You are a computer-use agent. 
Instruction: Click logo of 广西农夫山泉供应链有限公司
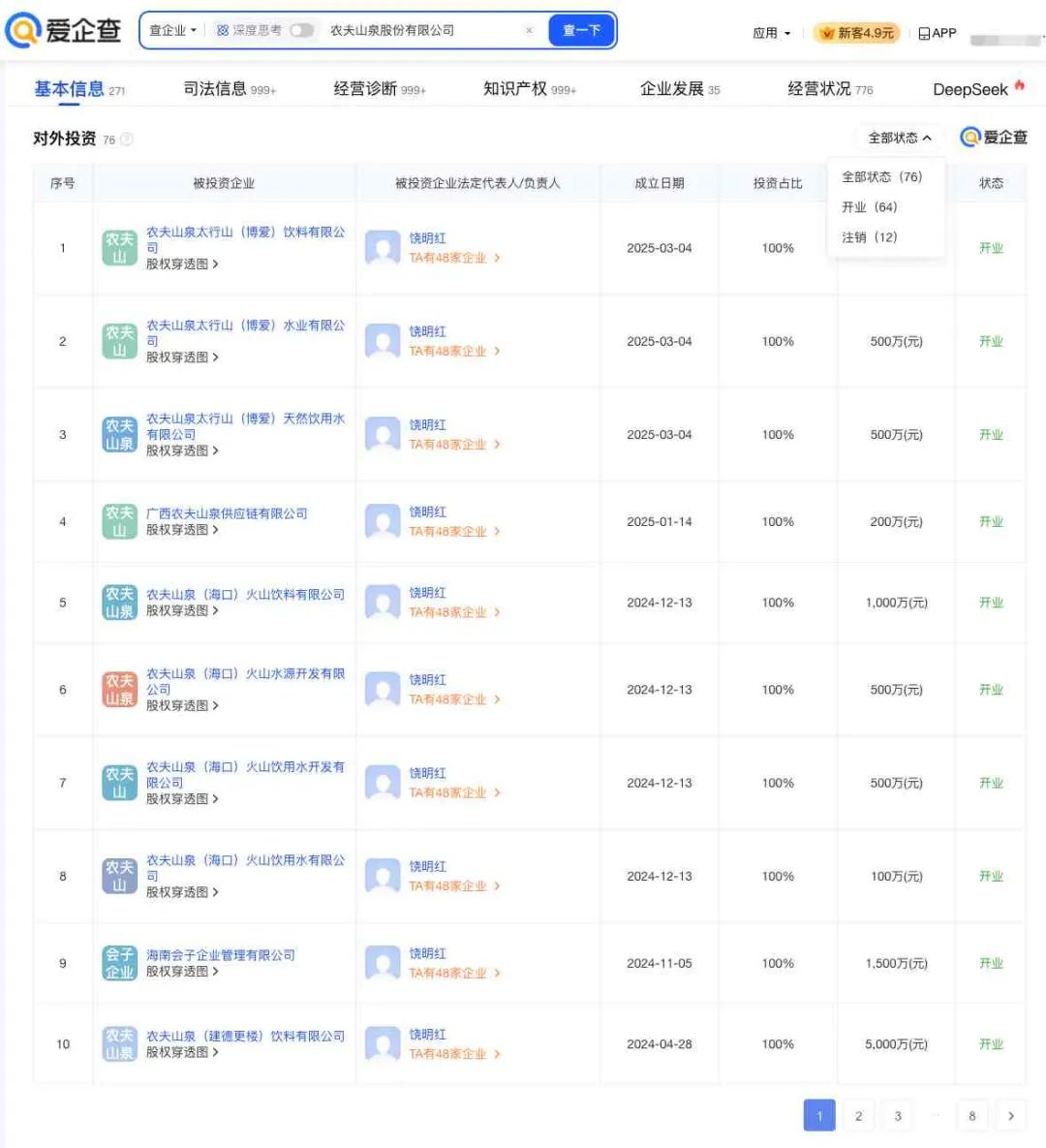[119, 521]
